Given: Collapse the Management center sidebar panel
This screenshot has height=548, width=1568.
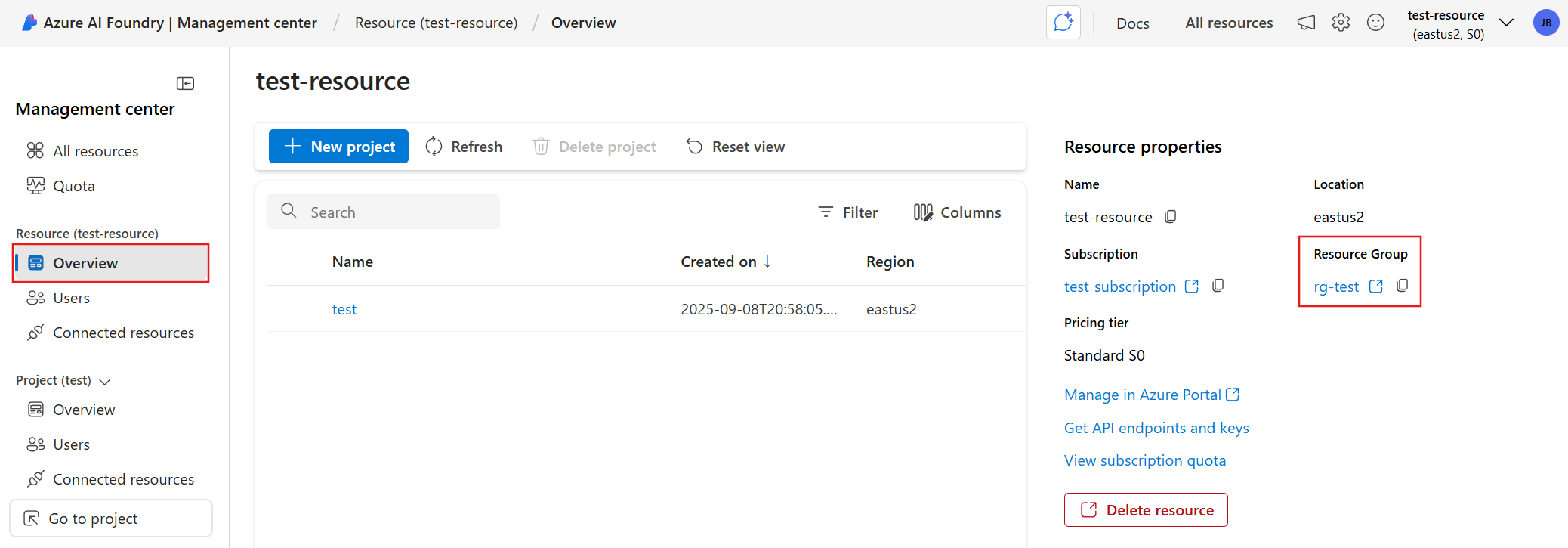Looking at the screenshot, I should coord(185,83).
